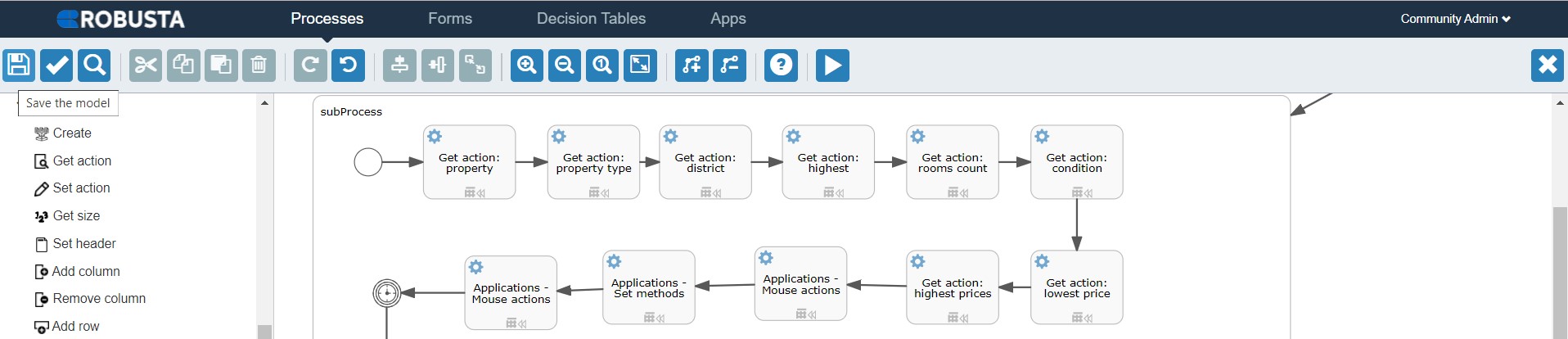The width and height of the screenshot is (1568, 339).
Task: Open the help question mark icon
Action: 782,65
